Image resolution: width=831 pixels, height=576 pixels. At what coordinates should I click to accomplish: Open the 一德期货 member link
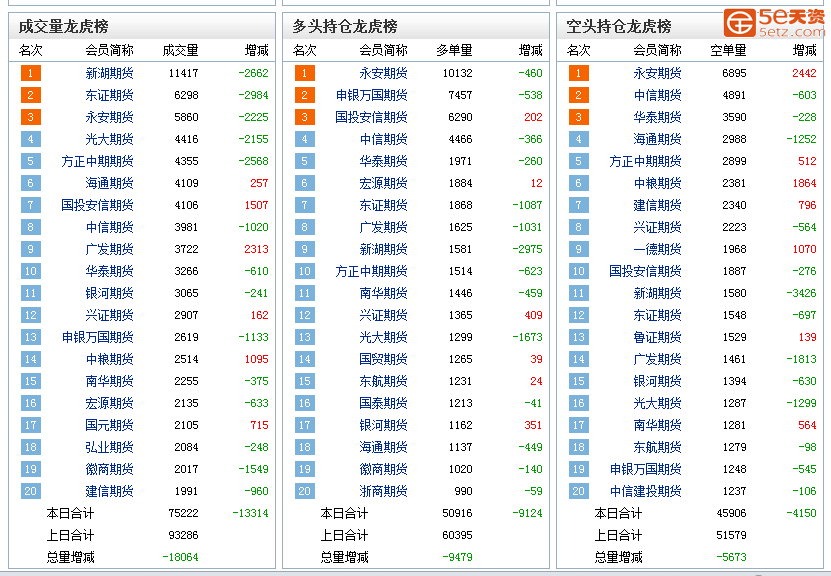657,249
